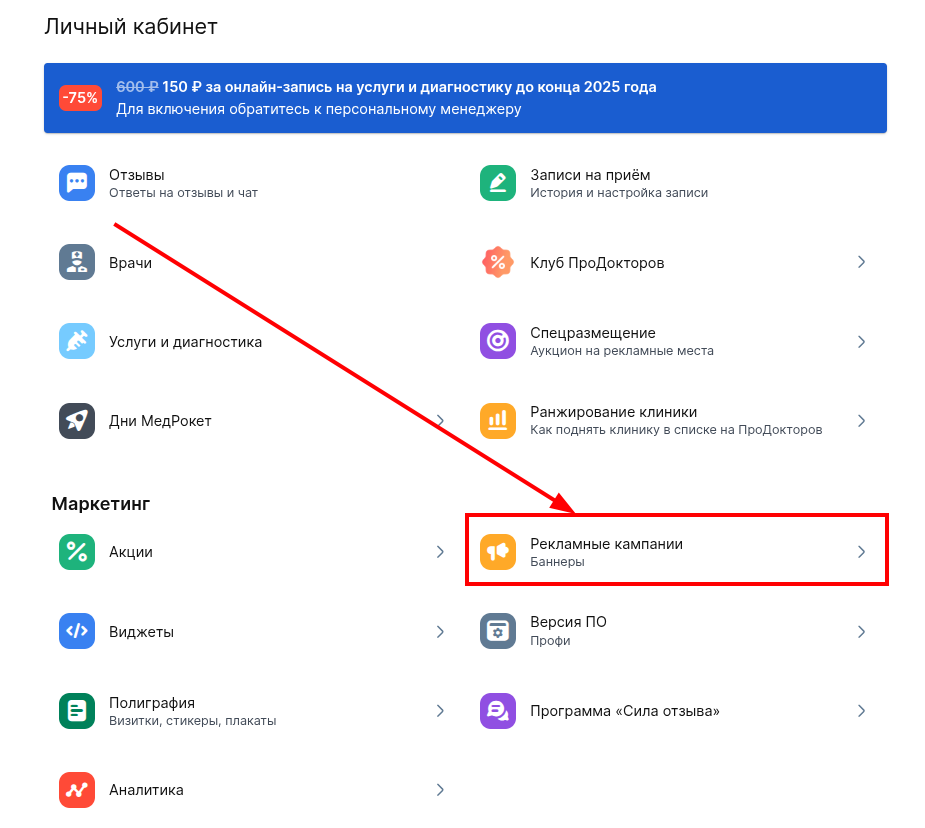This screenshot has width=925, height=828.
Task: Open the Рекламные кампании menu item
Action: (x=606, y=544)
